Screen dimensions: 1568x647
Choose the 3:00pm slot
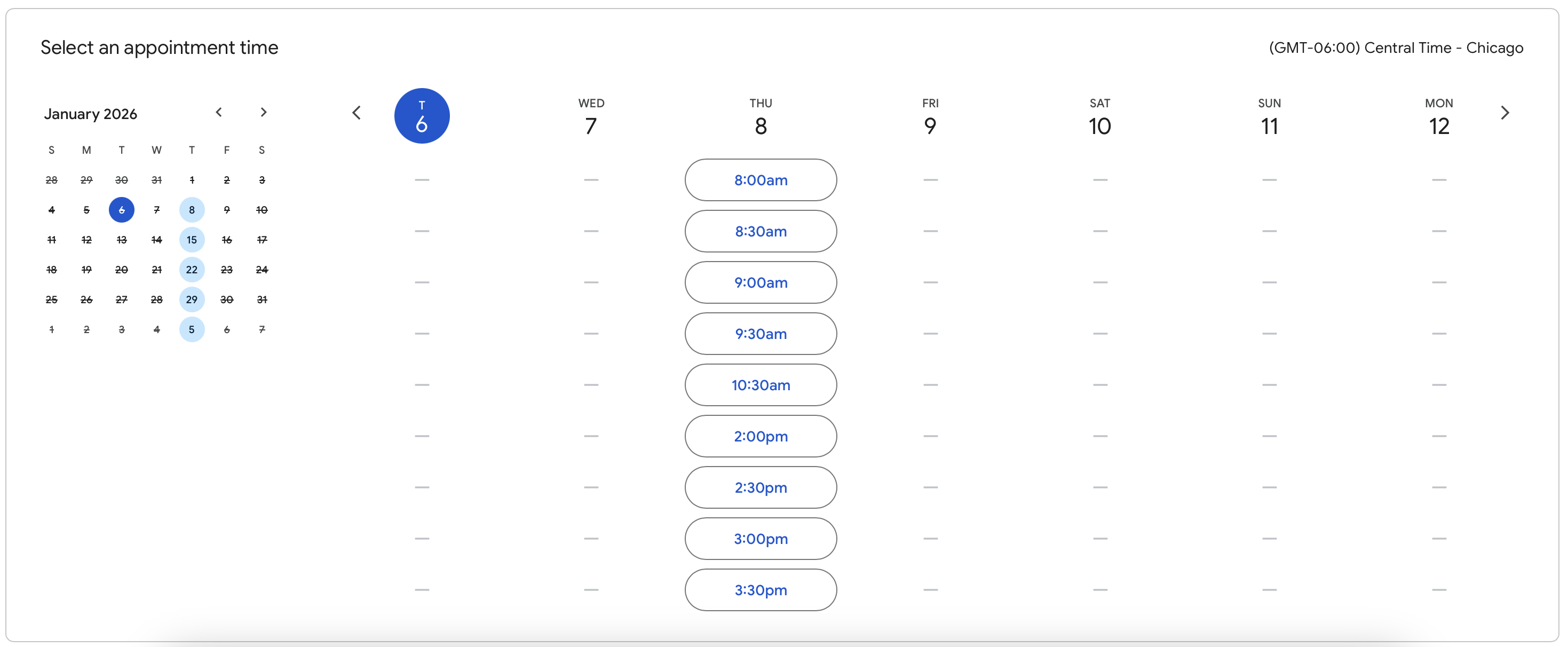761,539
